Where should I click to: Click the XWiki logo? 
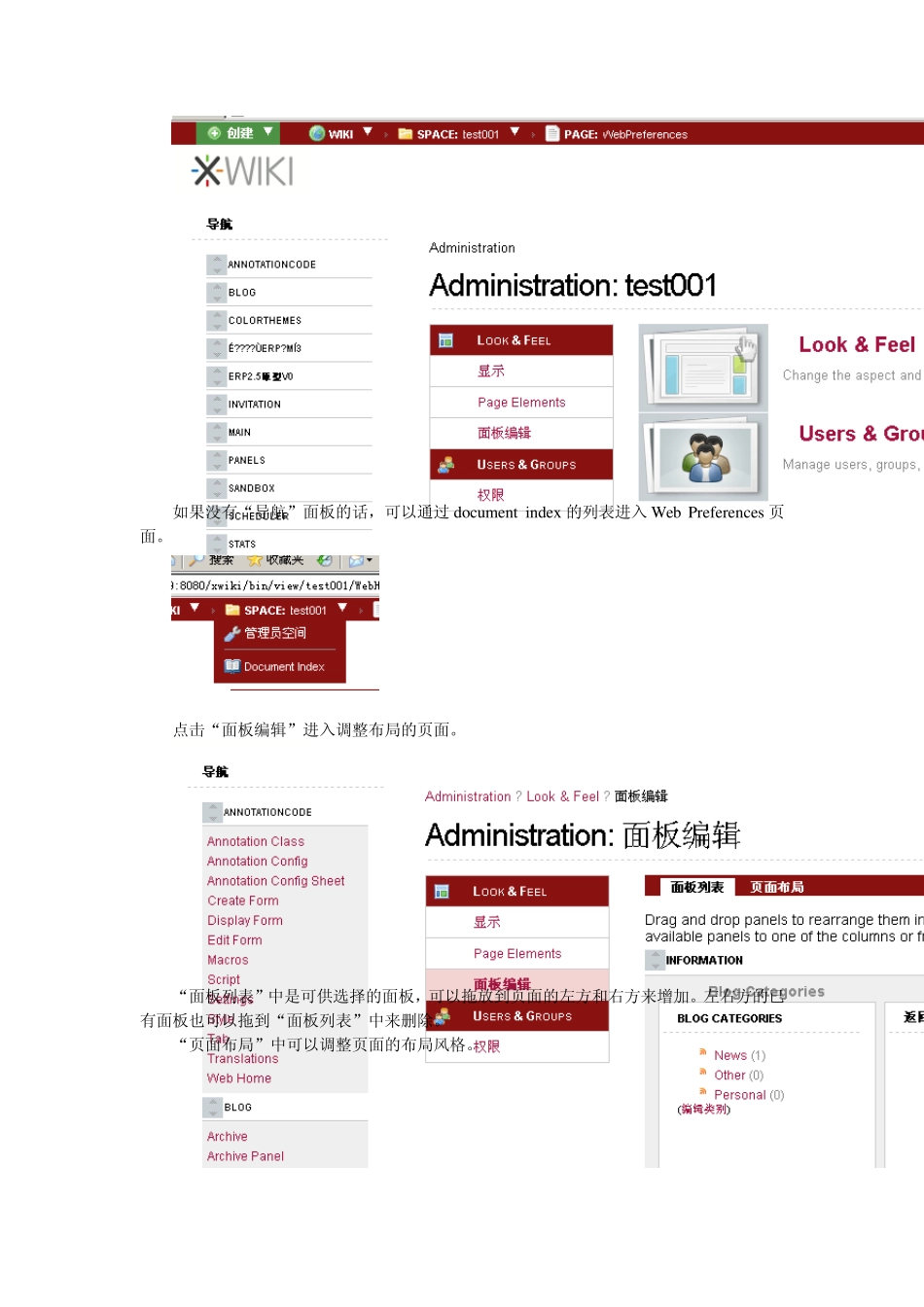point(243,171)
